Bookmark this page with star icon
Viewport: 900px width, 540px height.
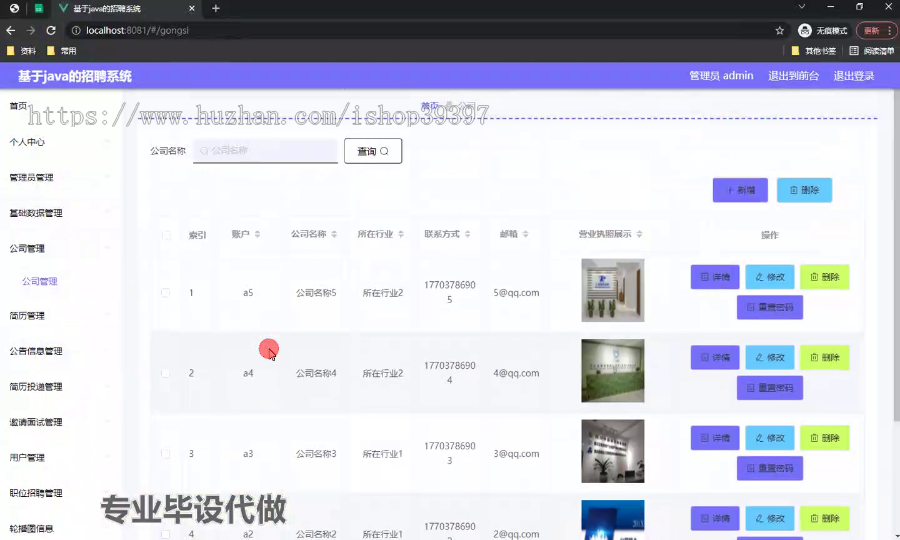pyautogui.click(x=779, y=30)
